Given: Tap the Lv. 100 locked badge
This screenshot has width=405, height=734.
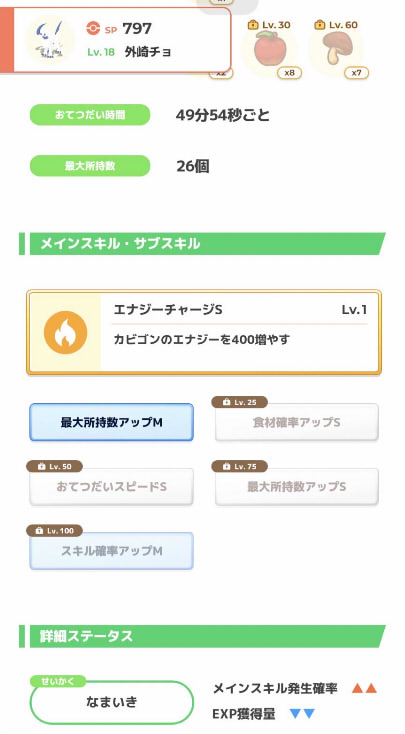Looking at the screenshot, I should [x=55, y=531].
